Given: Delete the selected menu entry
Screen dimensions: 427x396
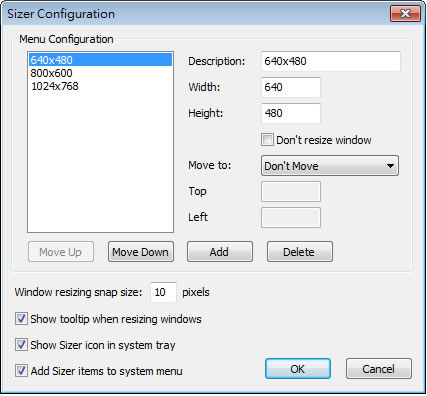Looking at the screenshot, I should [x=300, y=252].
